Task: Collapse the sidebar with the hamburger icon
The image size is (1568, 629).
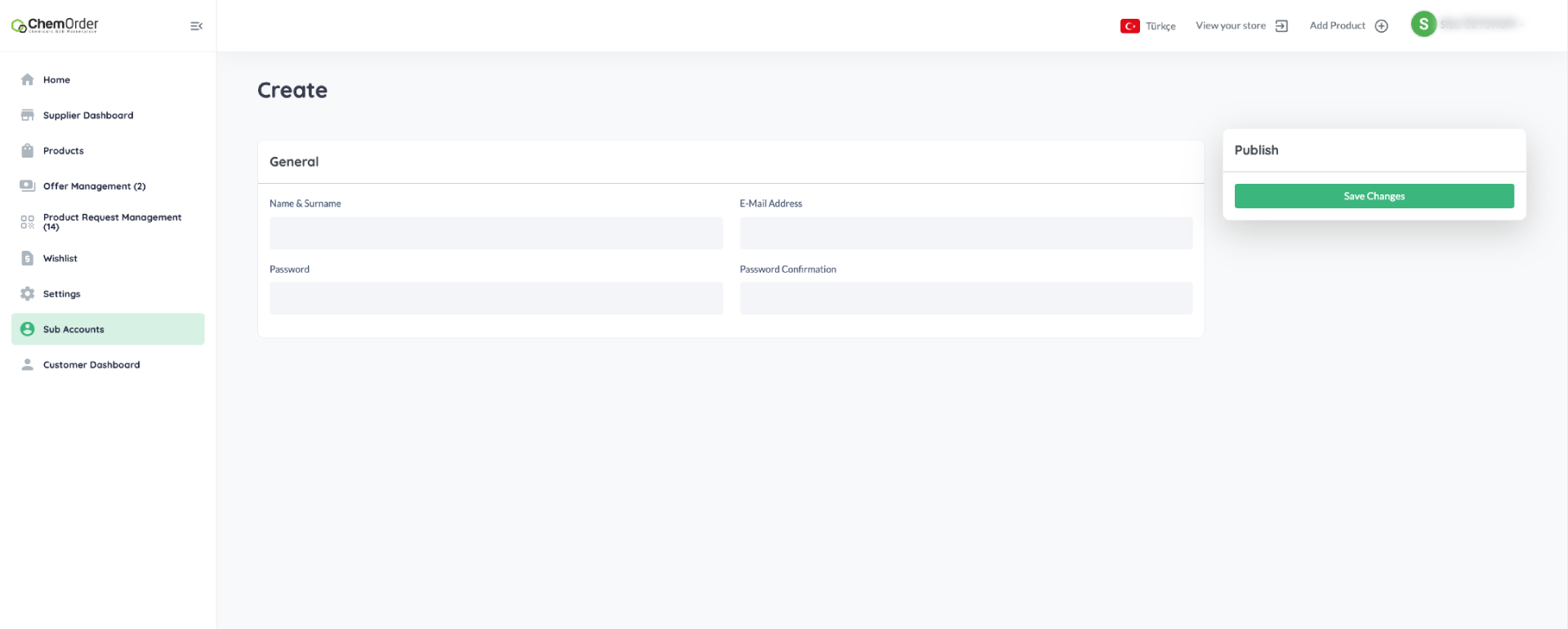Action: [x=196, y=26]
